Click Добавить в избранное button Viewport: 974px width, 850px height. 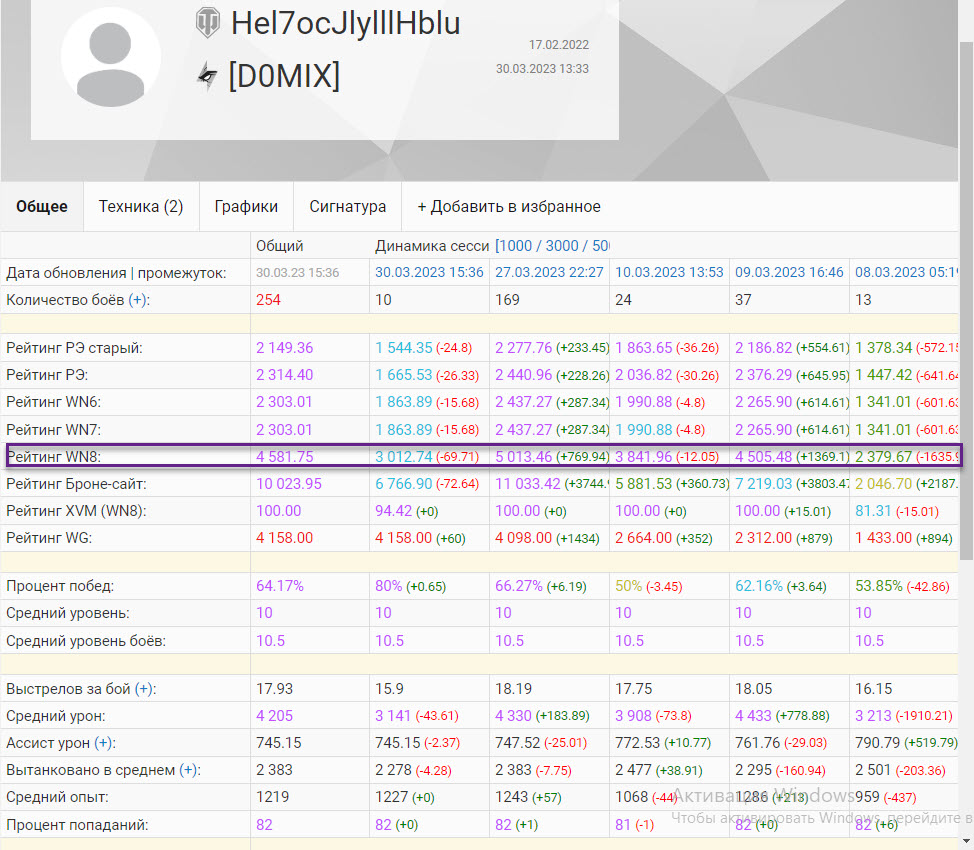pyautogui.click(x=508, y=207)
